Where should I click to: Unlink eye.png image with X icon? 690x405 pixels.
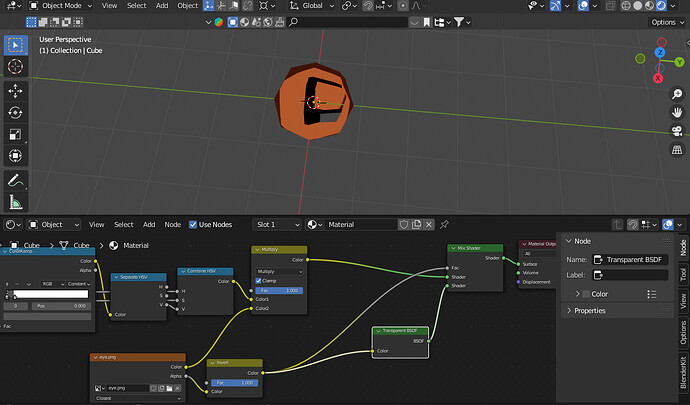pyautogui.click(x=177, y=388)
